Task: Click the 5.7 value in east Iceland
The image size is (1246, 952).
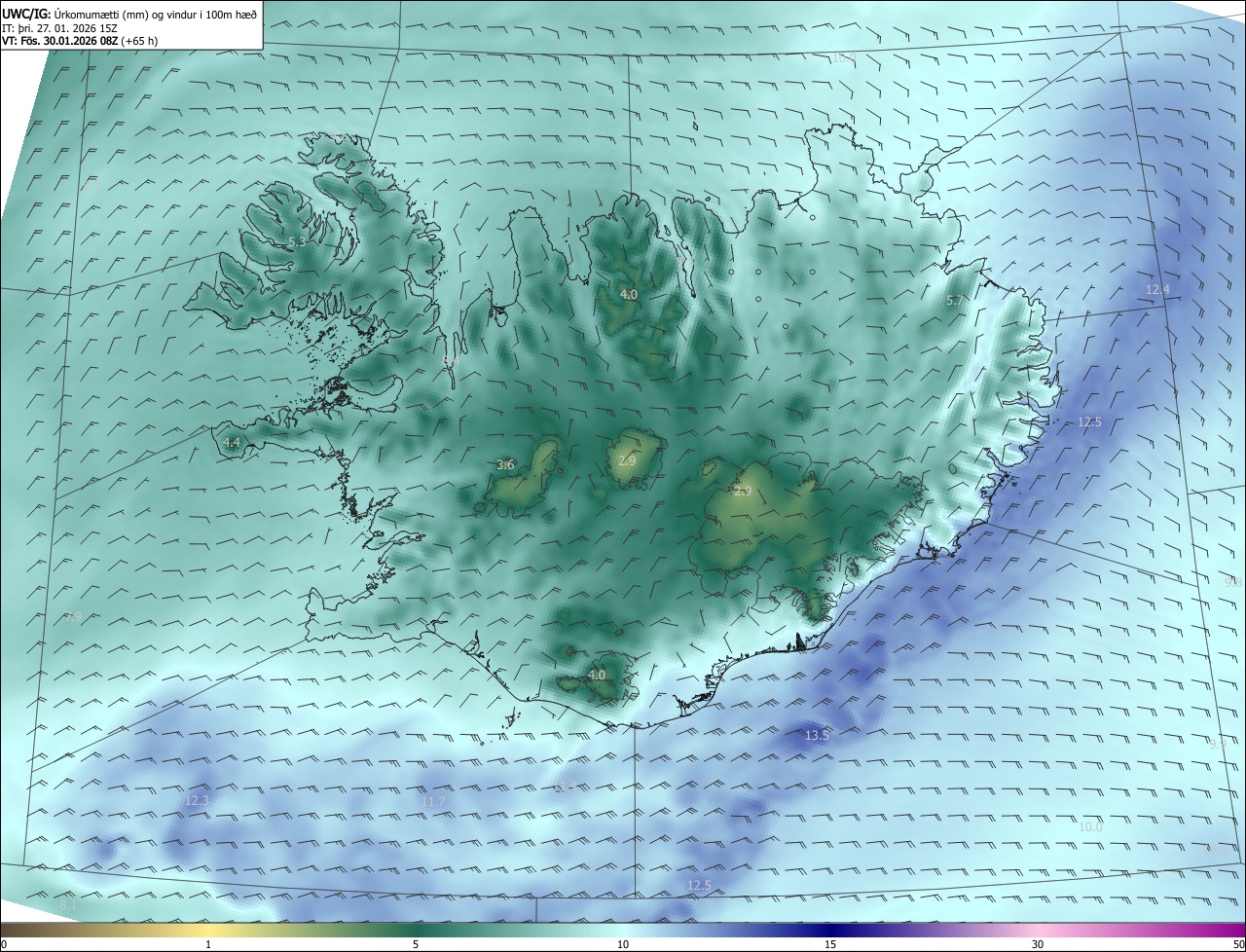Action: pyautogui.click(x=954, y=301)
